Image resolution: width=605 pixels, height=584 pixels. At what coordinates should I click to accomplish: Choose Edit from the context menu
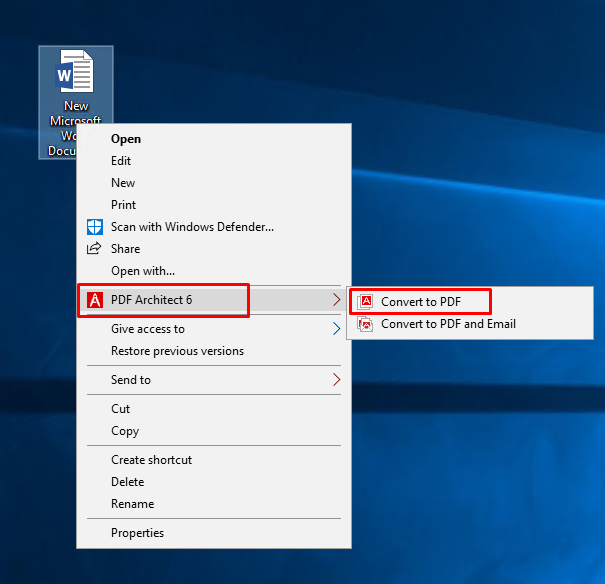(214, 160)
